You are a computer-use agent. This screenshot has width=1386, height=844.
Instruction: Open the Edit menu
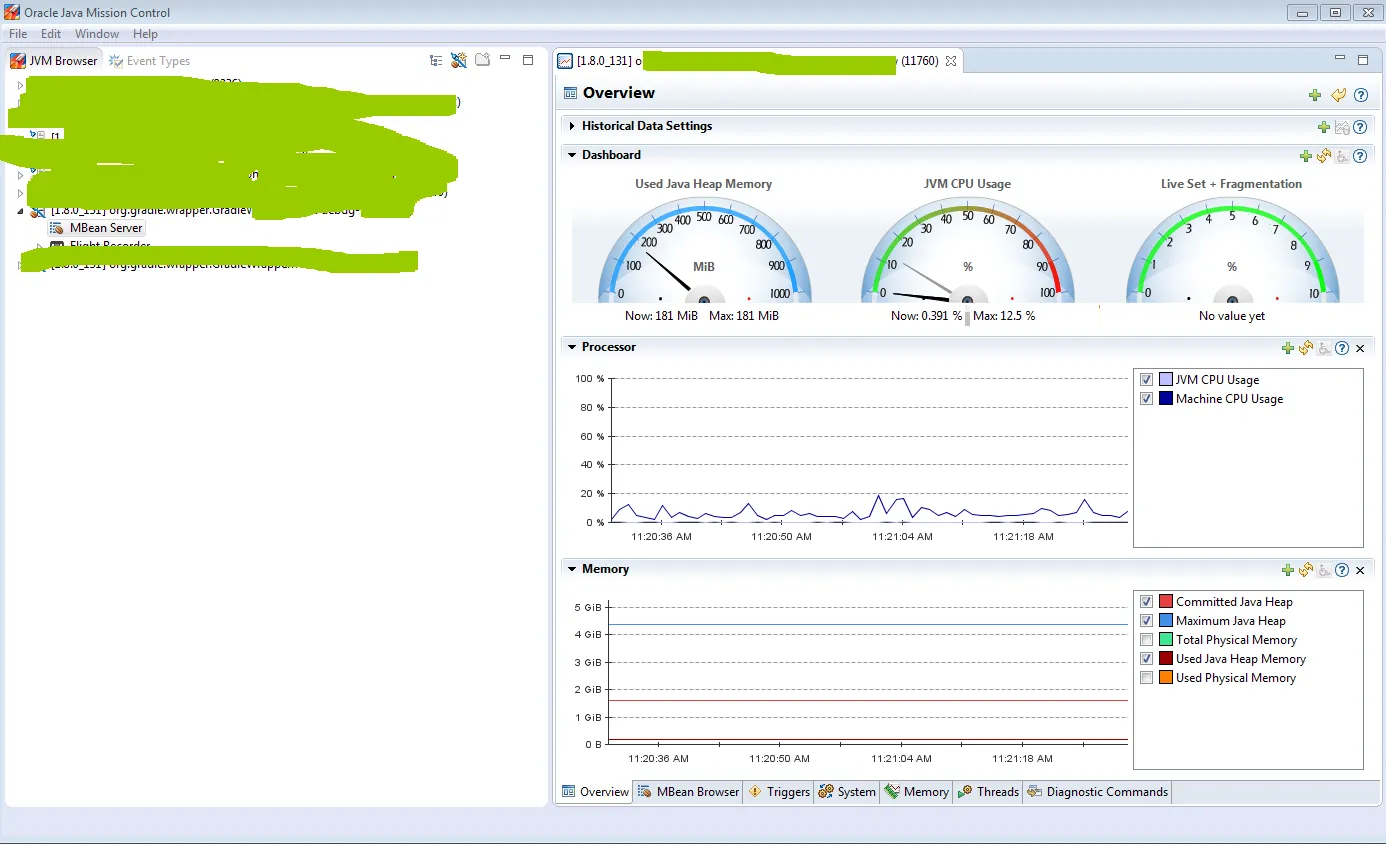51,34
